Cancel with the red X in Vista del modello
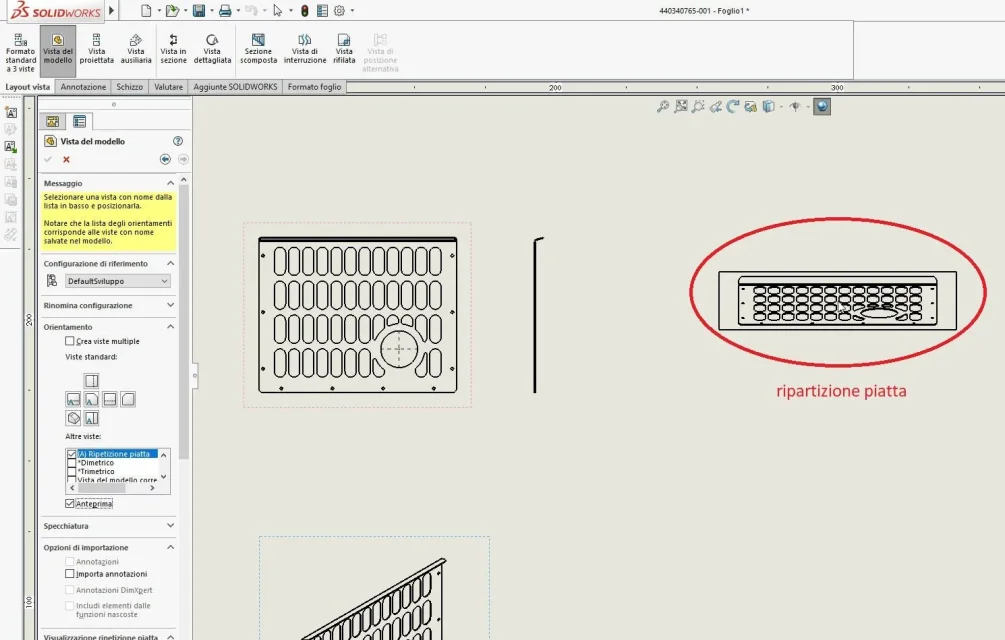The width and height of the screenshot is (1005, 640). [66, 160]
